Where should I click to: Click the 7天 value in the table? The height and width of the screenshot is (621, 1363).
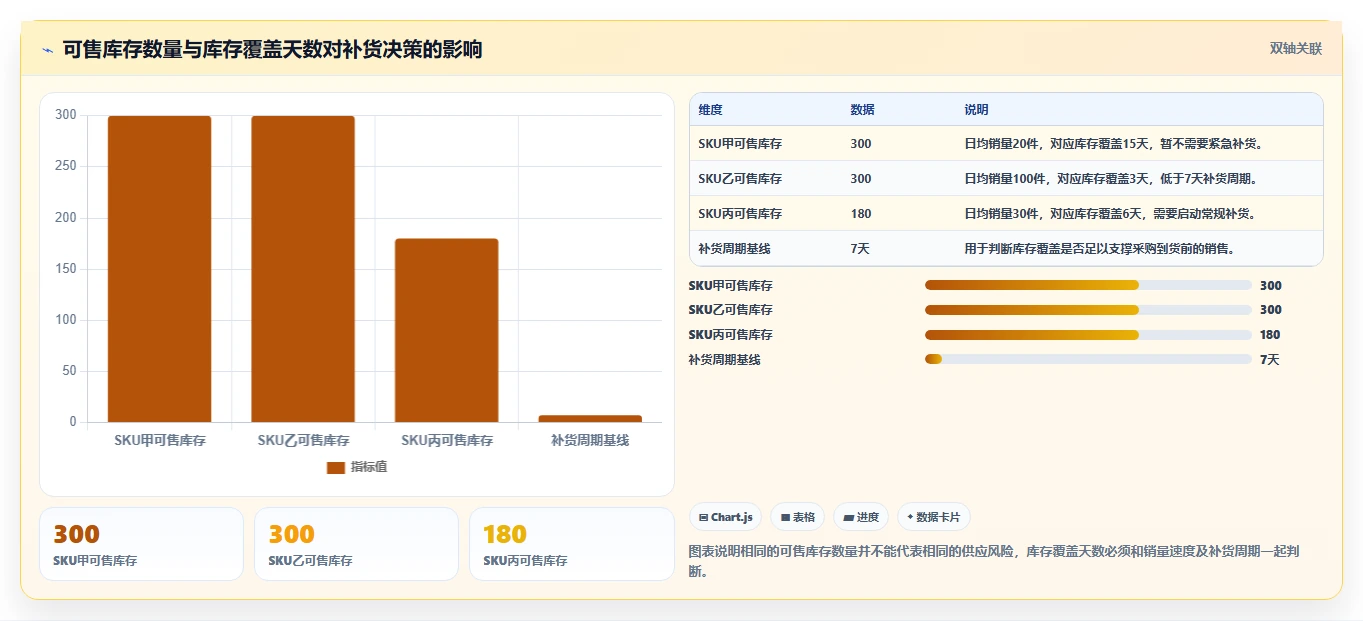point(860,249)
